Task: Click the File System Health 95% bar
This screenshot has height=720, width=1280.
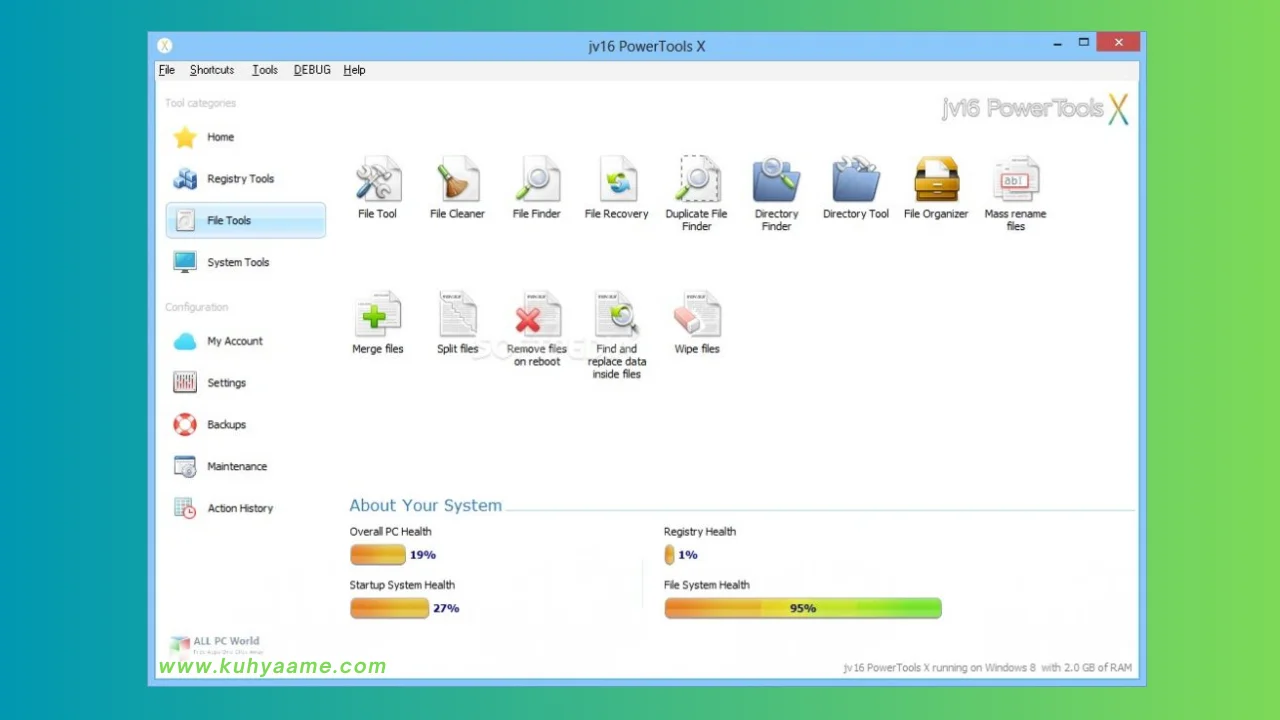Action: click(803, 608)
